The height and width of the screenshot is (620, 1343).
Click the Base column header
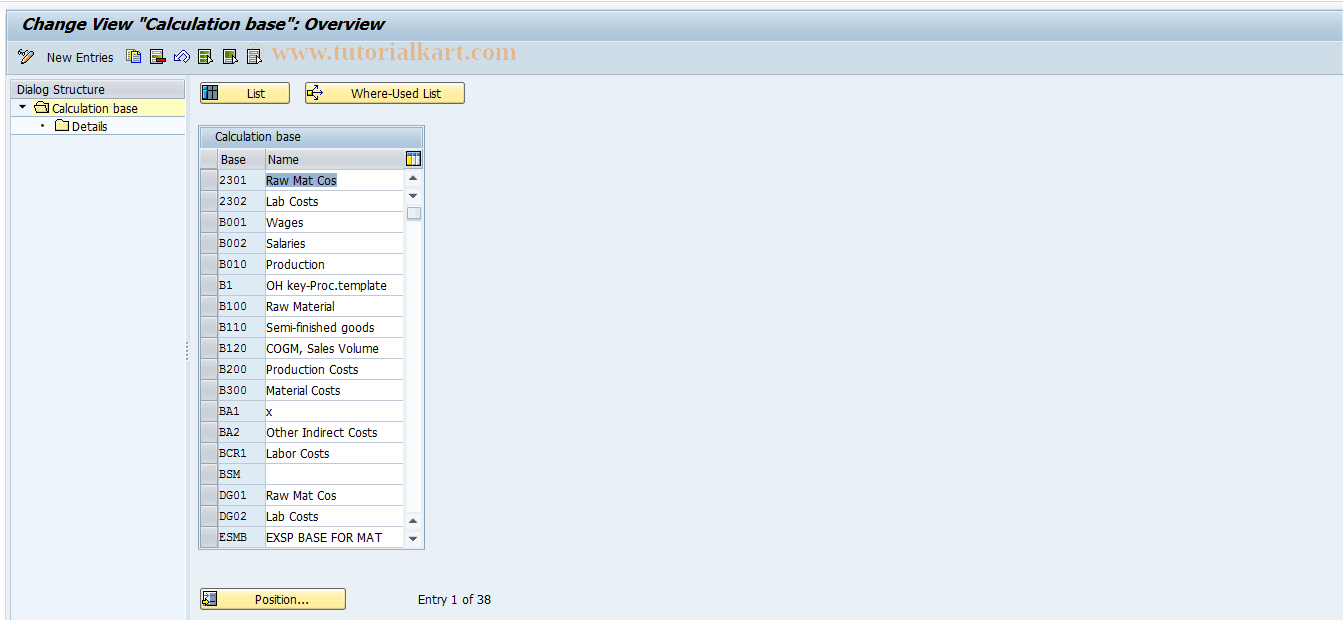pos(241,159)
